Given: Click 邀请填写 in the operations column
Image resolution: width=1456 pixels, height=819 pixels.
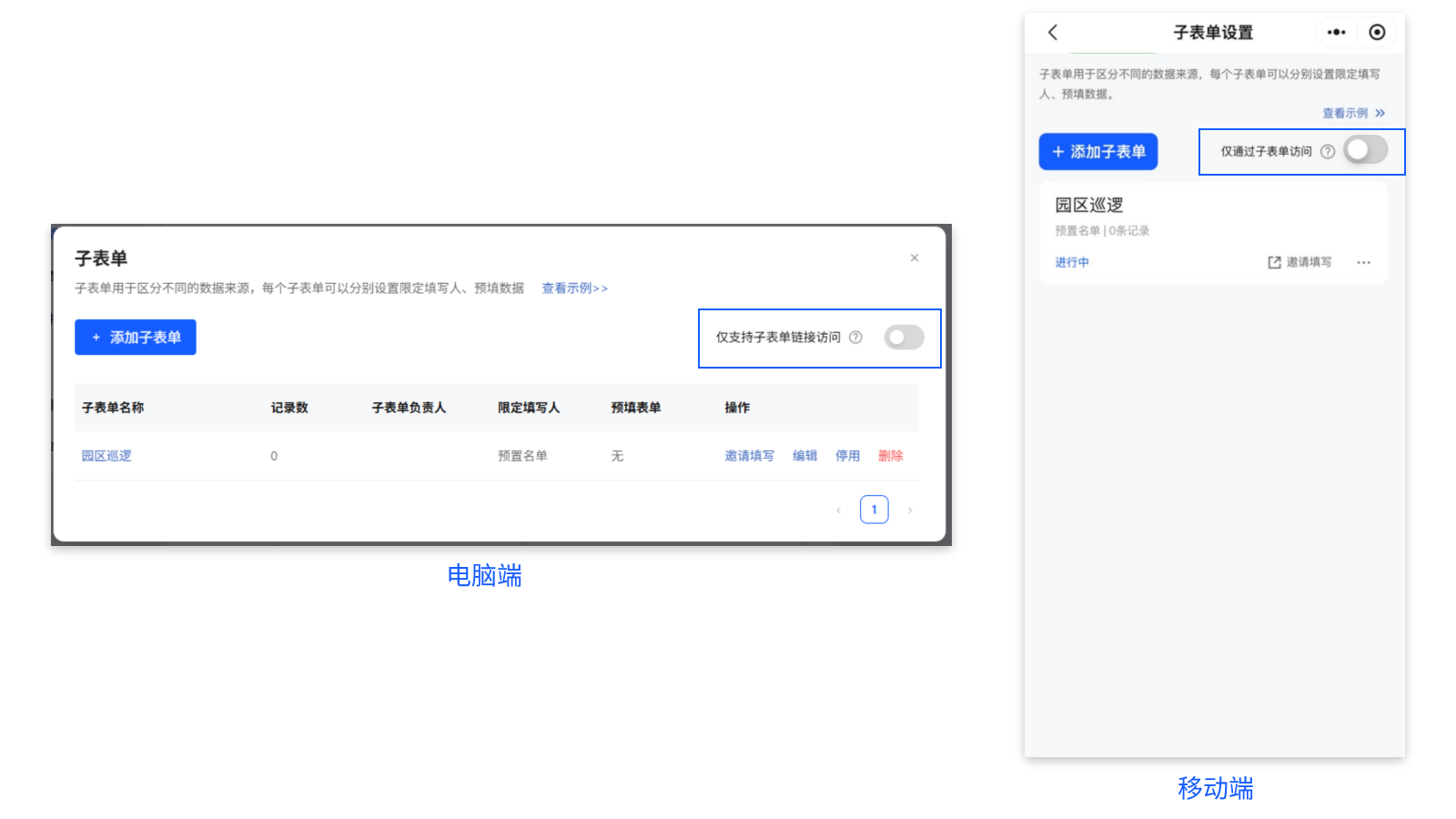Looking at the screenshot, I should (749, 456).
